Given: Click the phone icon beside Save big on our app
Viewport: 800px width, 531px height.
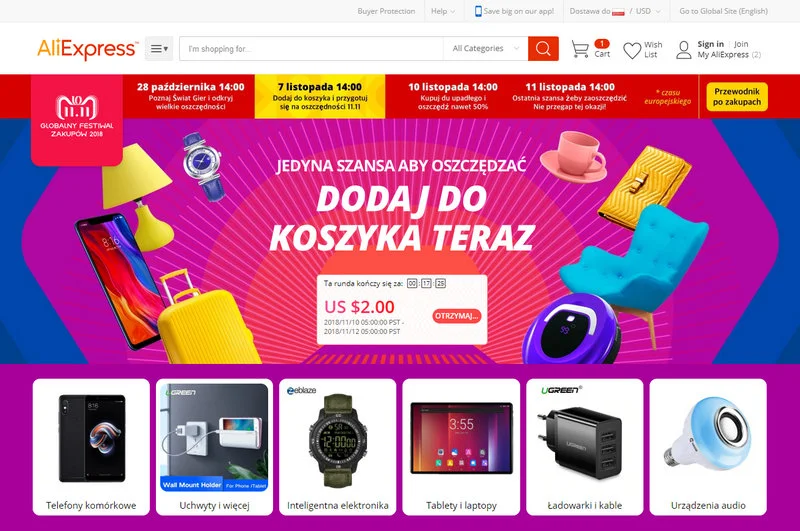Looking at the screenshot, I should [478, 11].
